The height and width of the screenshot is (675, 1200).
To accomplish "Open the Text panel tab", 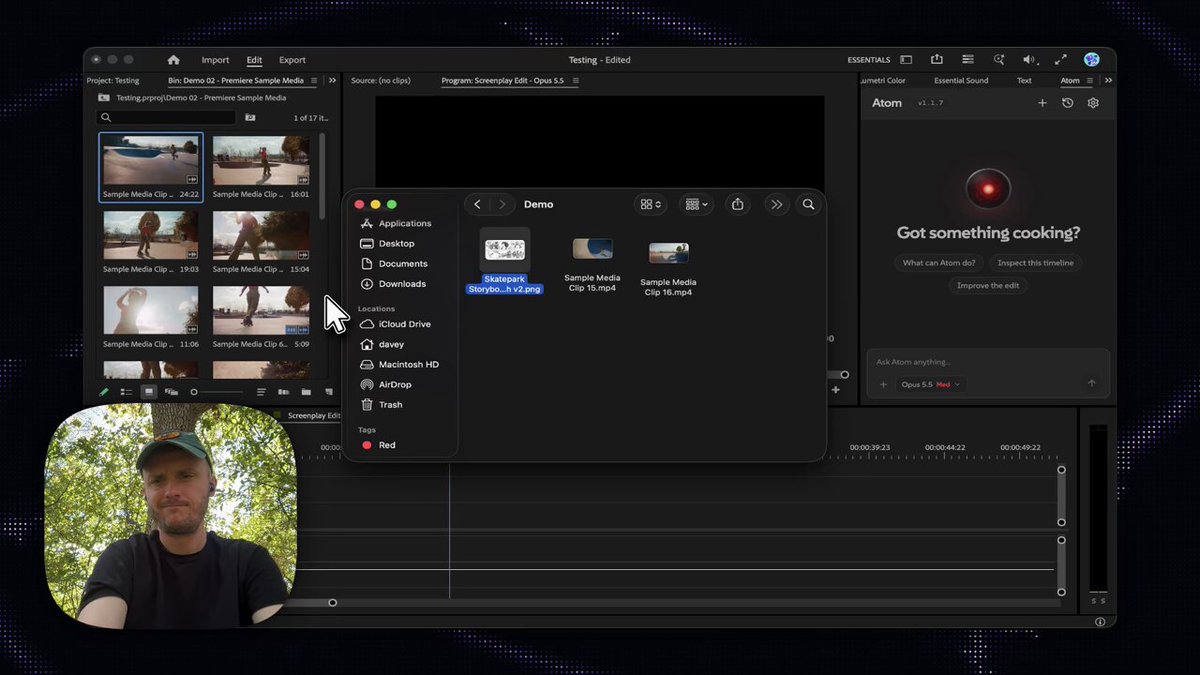I will pyautogui.click(x=1024, y=80).
